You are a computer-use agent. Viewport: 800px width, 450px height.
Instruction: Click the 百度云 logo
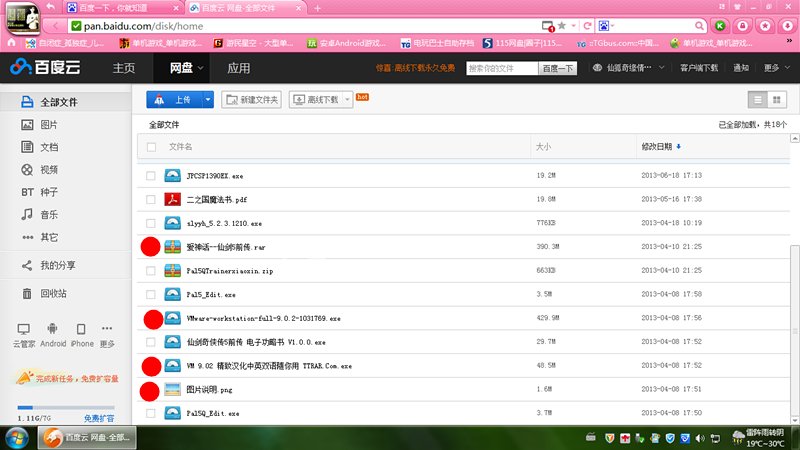click(x=45, y=67)
